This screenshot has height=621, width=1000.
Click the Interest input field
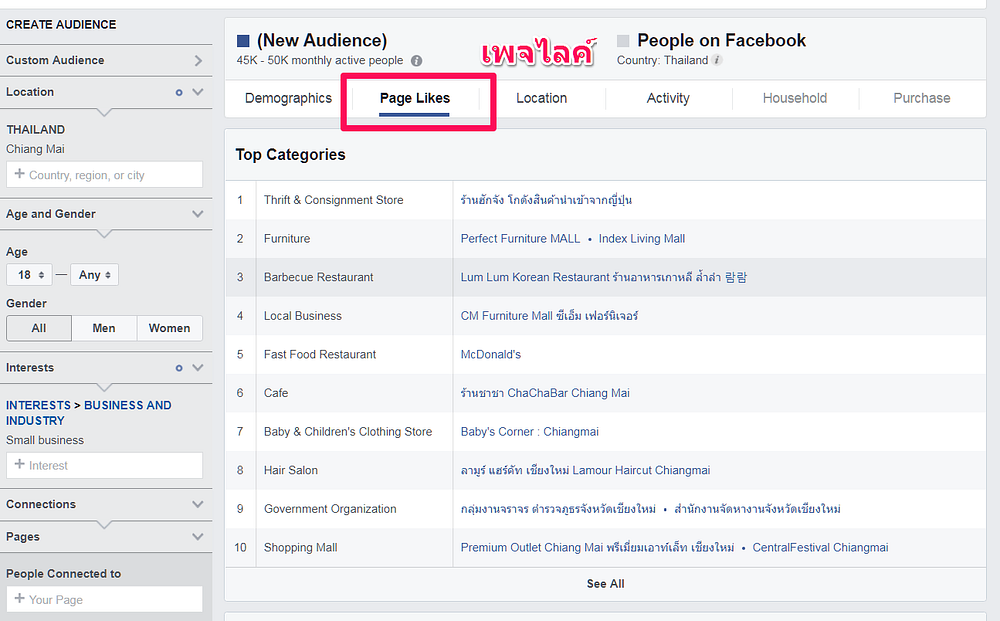click(x=105, y=465)
